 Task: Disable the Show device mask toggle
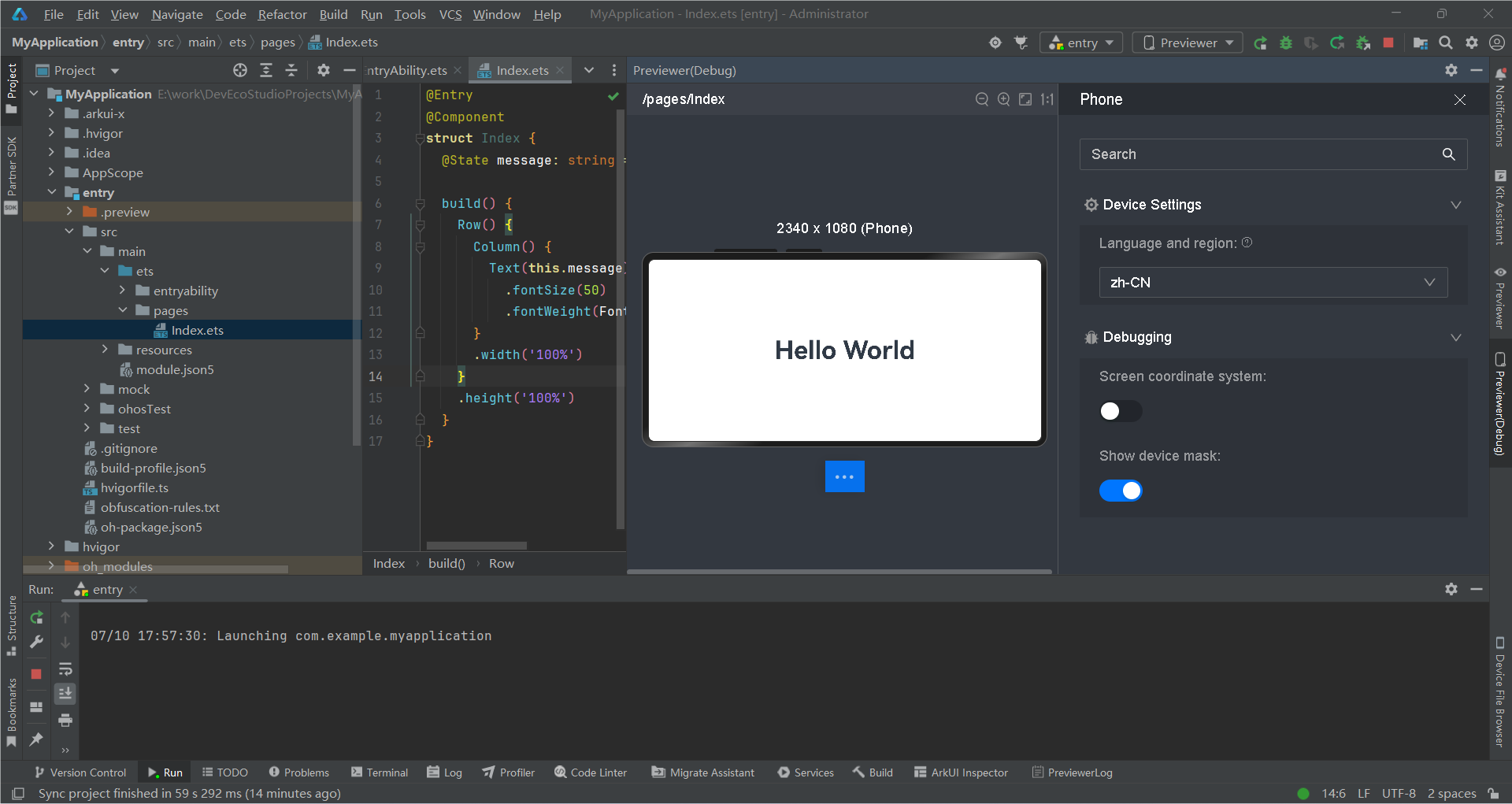(x=1120, y=491)
